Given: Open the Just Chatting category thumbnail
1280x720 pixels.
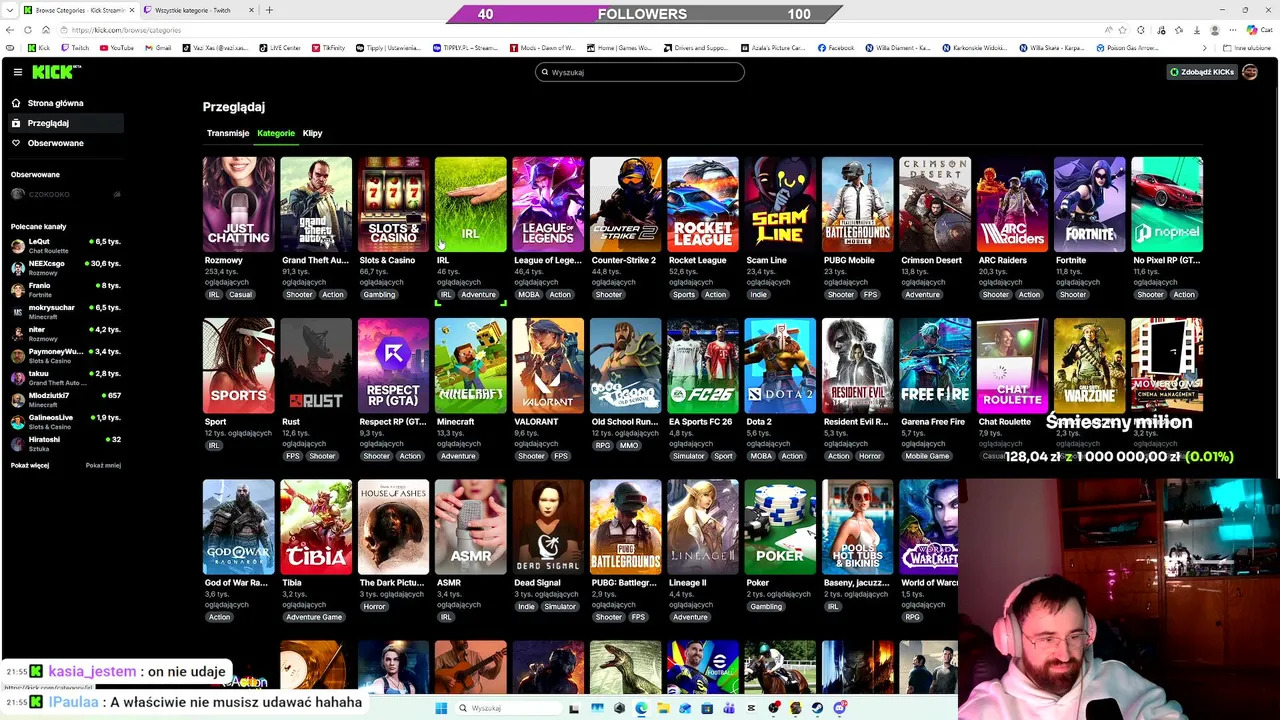Looking at the screenshot, I should tap(238, 204).
